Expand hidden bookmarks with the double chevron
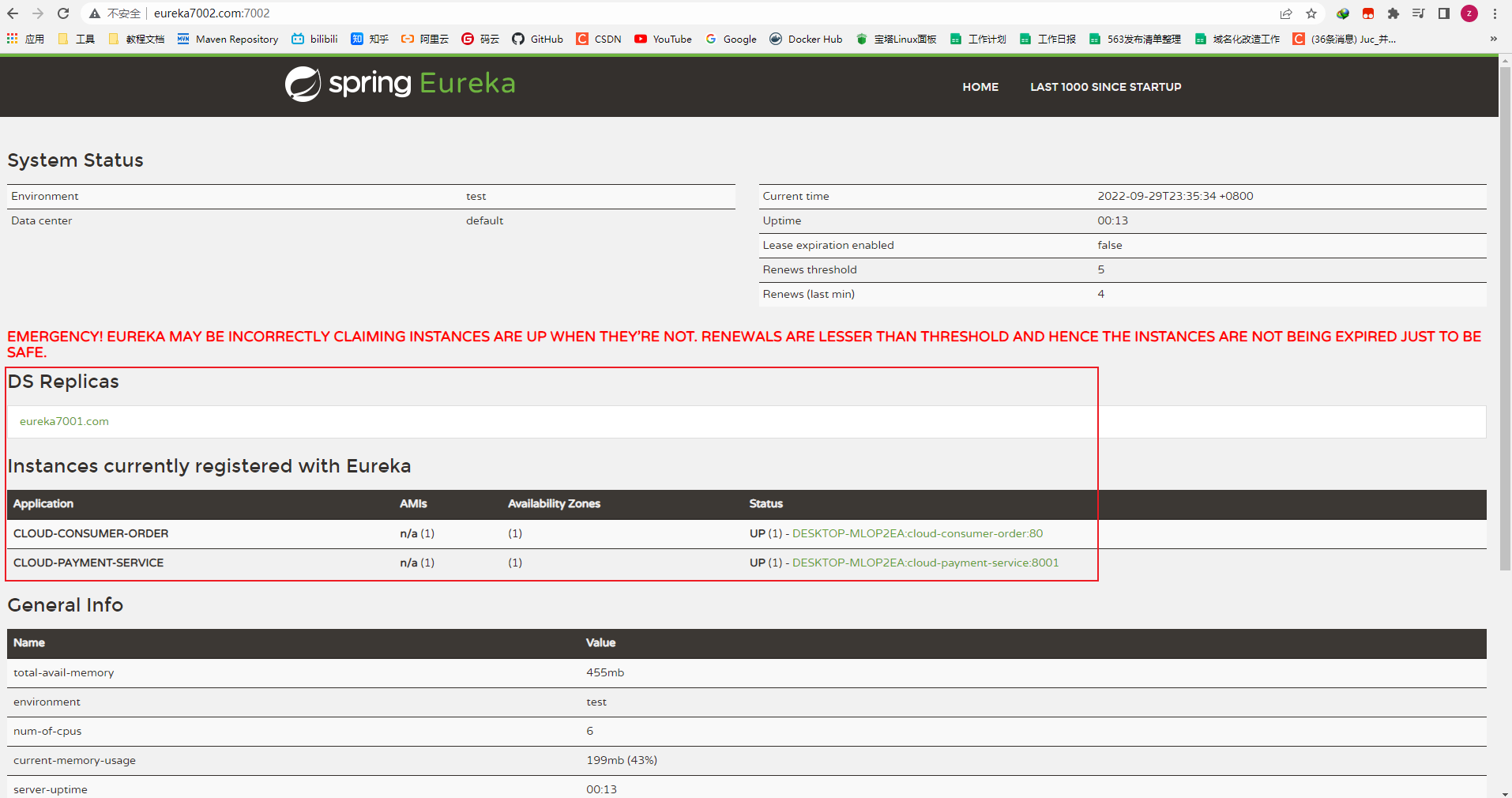This screenshot has height=798, width=1512. pos(1493,39)
